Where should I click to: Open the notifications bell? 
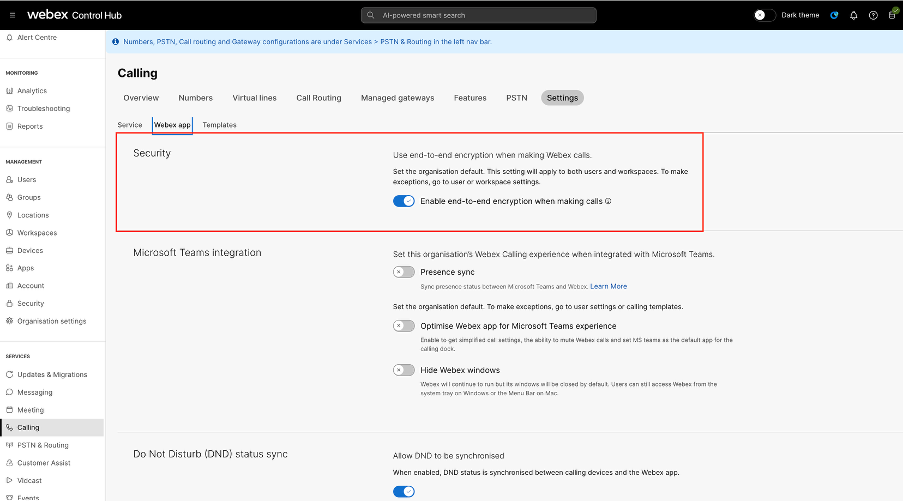click(x=854, y=16)
